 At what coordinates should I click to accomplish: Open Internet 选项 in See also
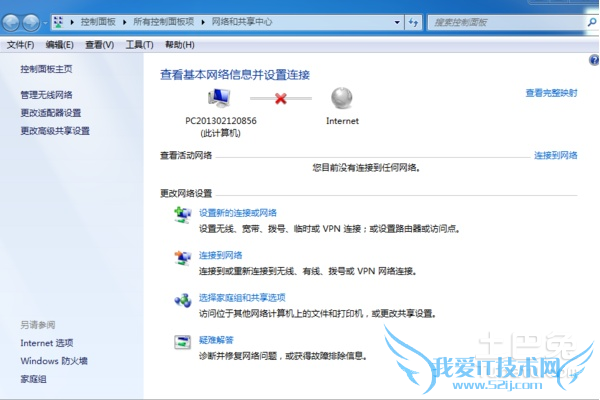pos(47,343)
